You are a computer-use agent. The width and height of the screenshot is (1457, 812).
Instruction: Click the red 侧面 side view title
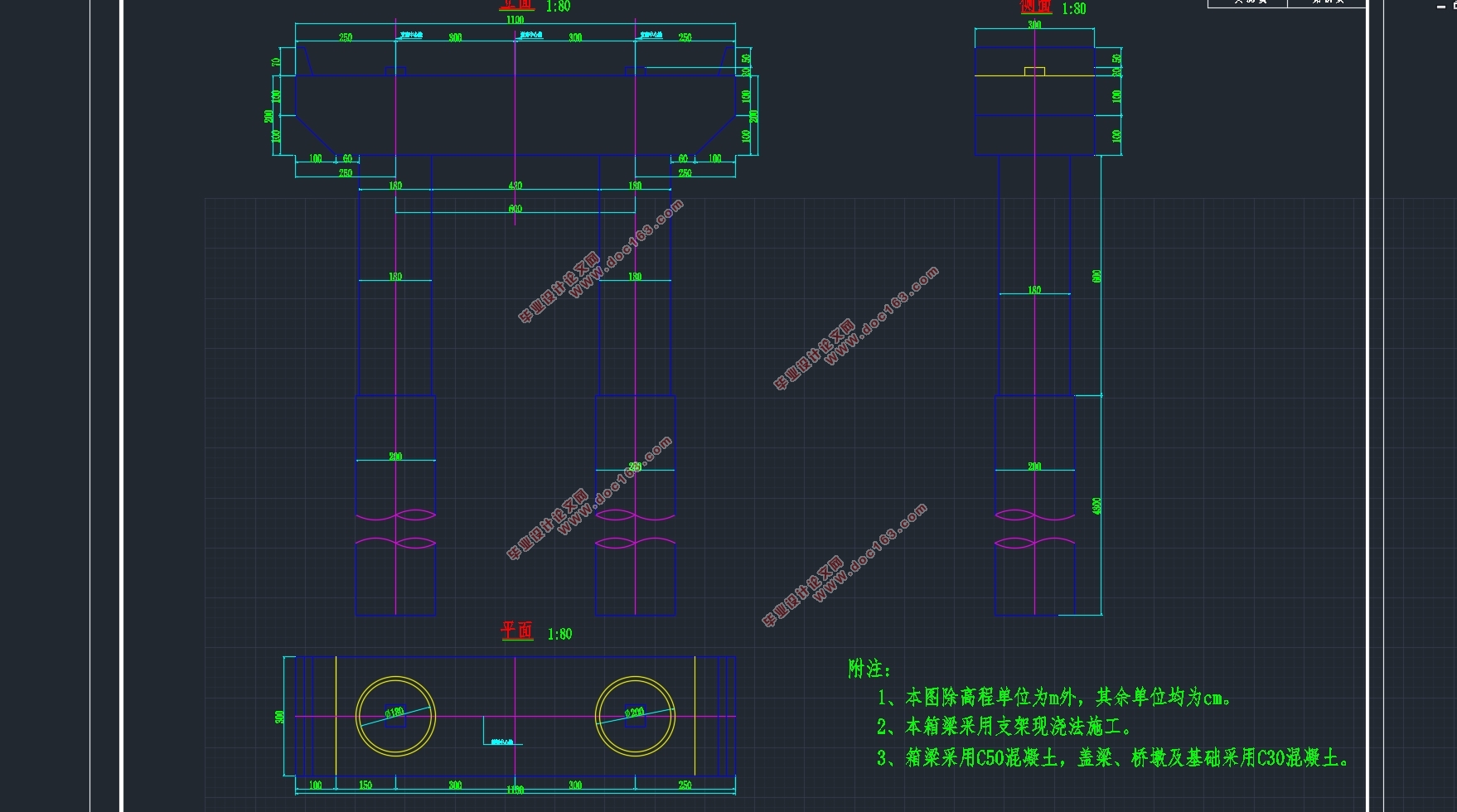pyautogui.click(x=1035, y=7)
